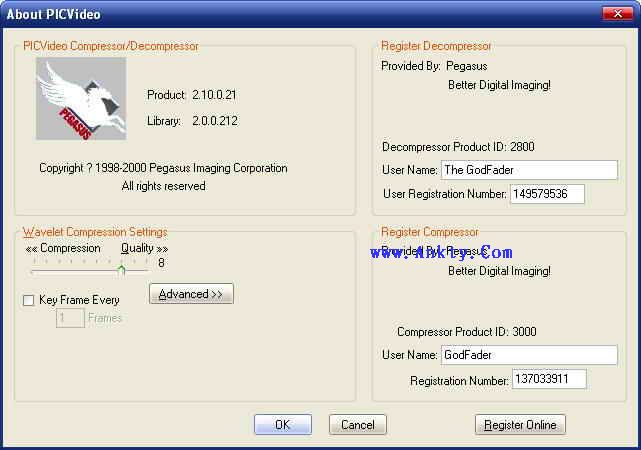
Task: Enable the Key Frame Every checkbox
Action: click(29, 300)
